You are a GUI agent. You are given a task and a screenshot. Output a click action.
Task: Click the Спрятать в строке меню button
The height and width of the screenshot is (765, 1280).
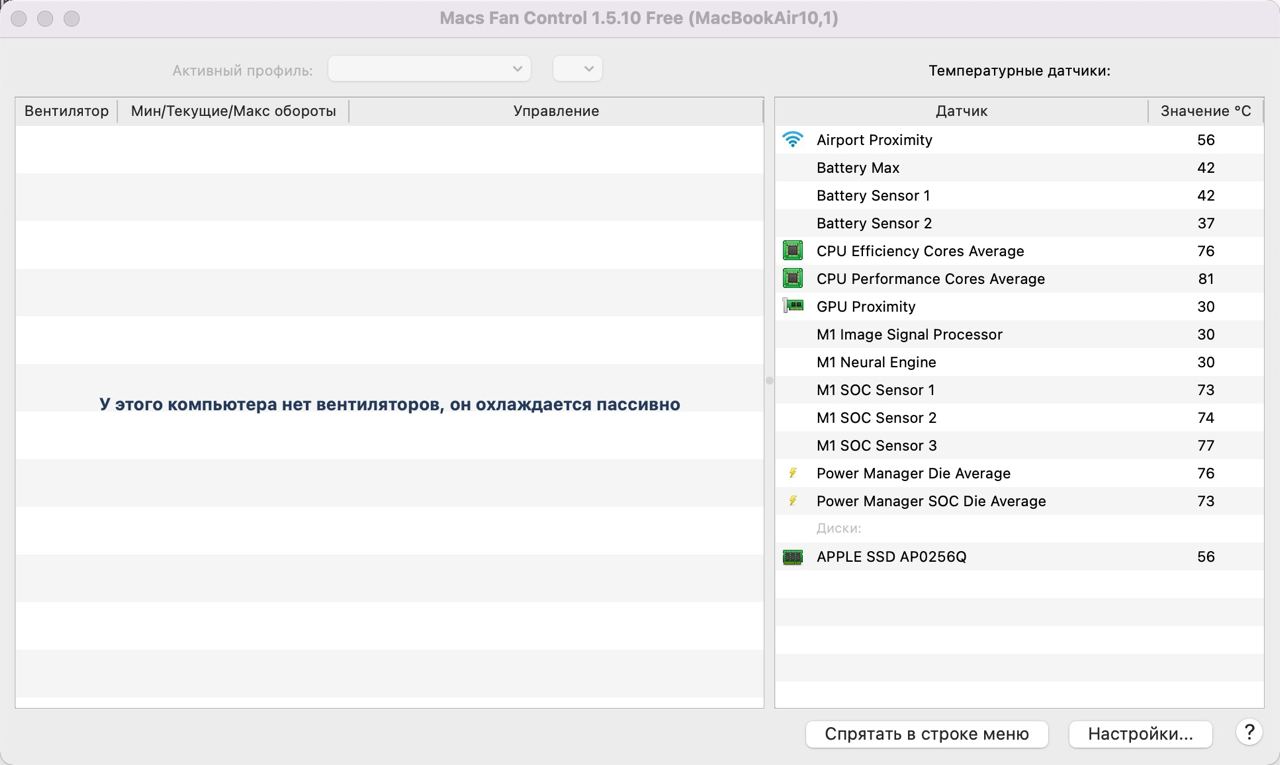pyautogui.click(x=926, y=734)
